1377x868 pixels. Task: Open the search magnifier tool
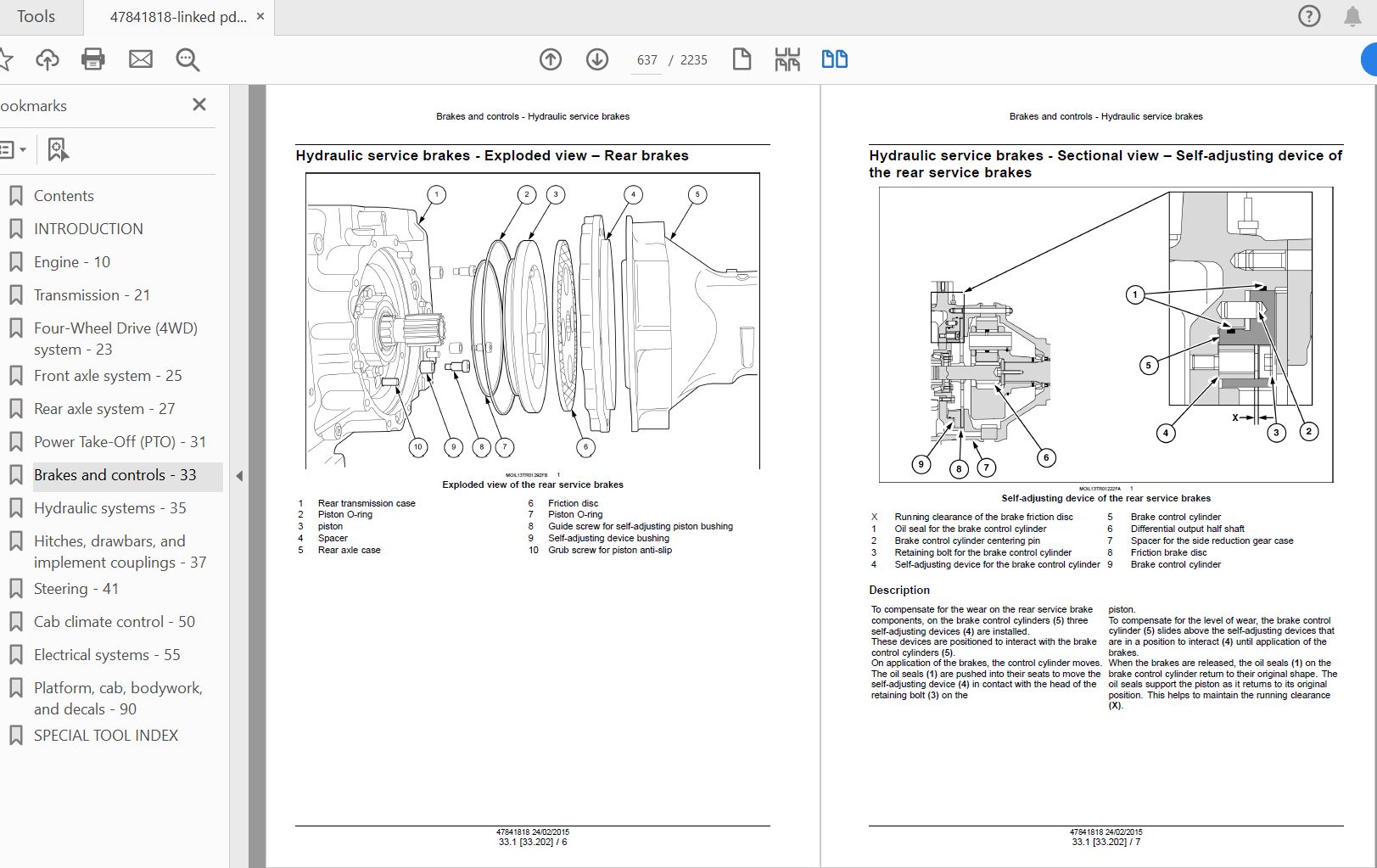[x=188, y=59]
